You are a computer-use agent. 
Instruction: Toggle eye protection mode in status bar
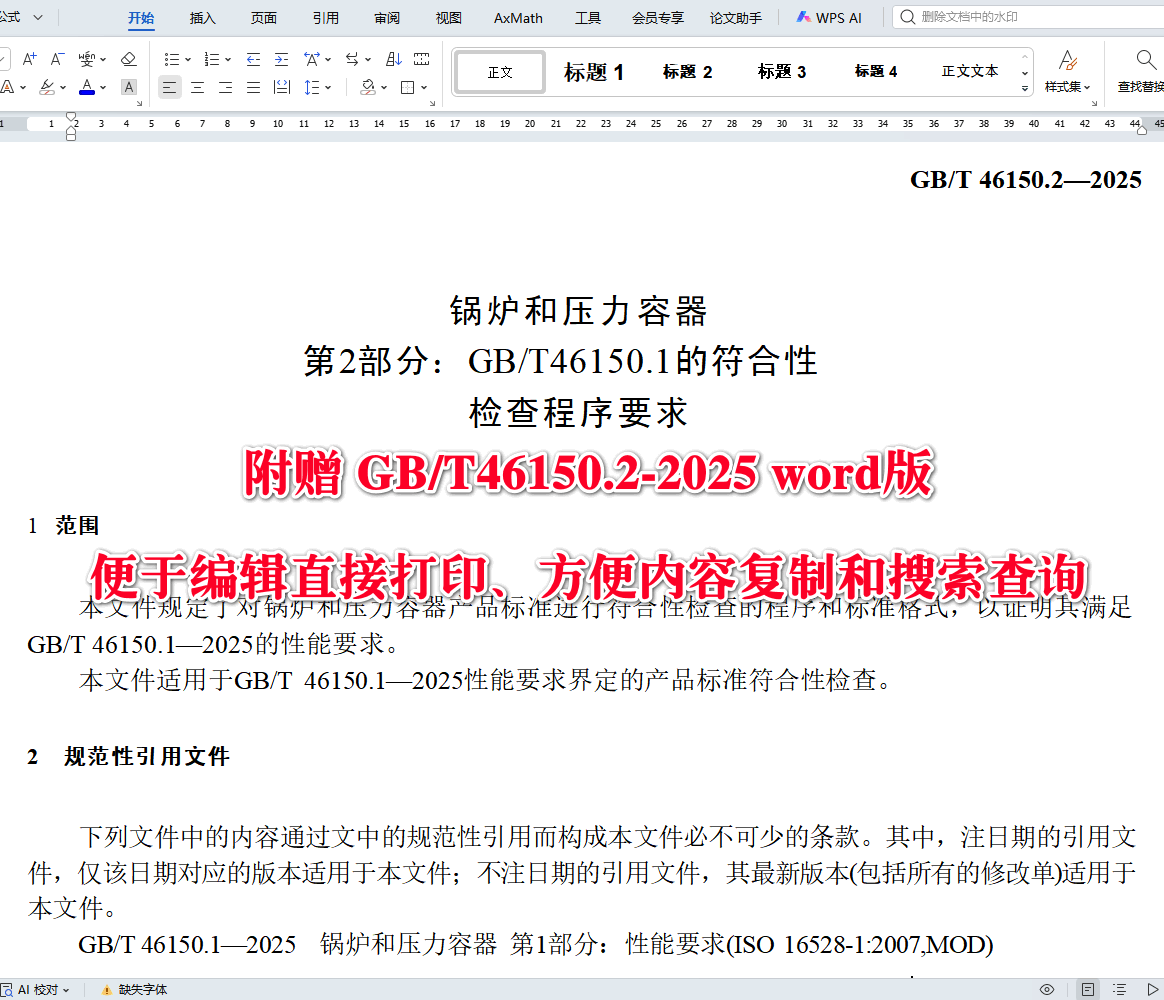[1047, 990]
